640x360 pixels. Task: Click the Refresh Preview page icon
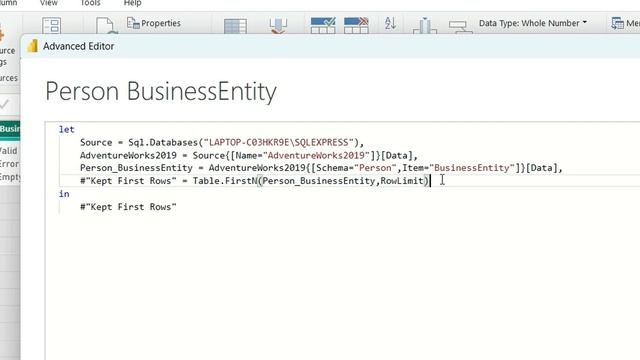tap(106, 25)
